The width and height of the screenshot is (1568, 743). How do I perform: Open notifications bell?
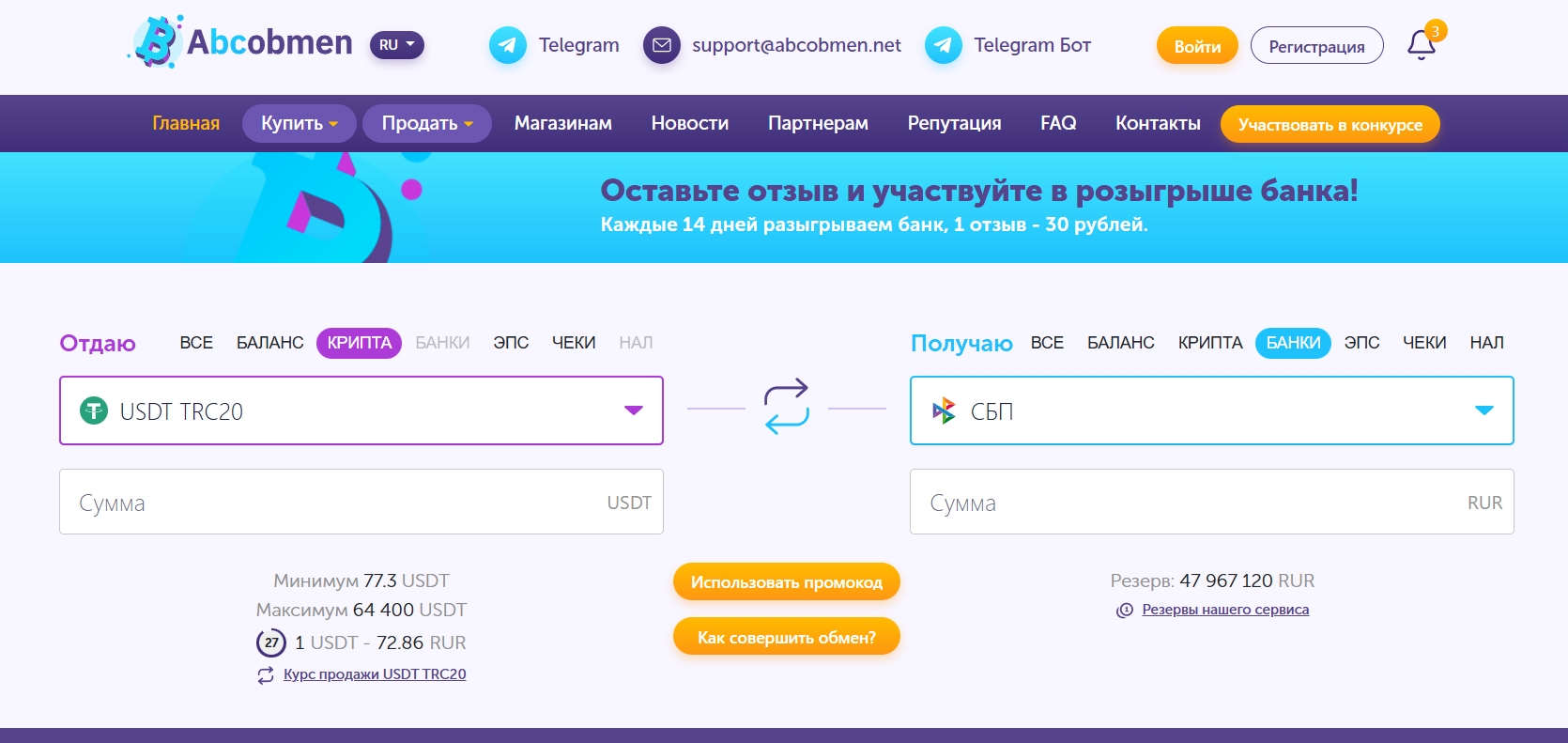(1422, 45)
